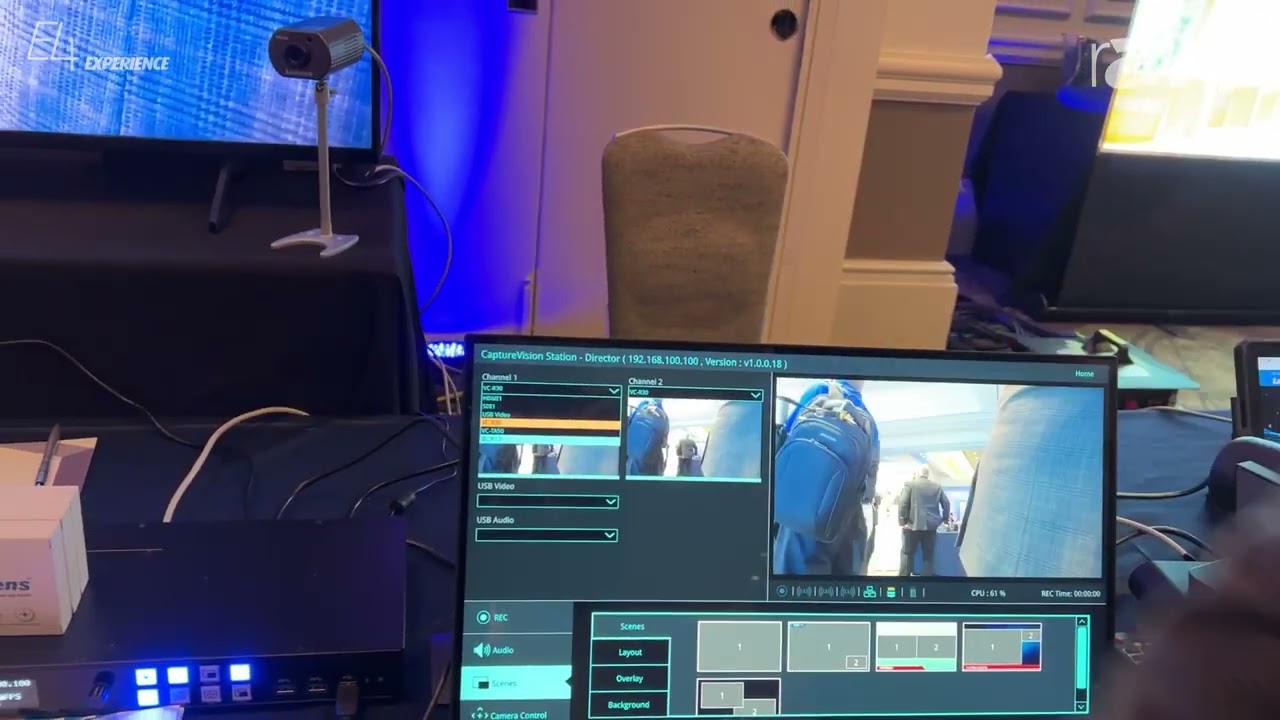The width and height of the screenshot is (1280, 720).
Task: Click the scene list scroll up arrow
Action: point(1081,623)
